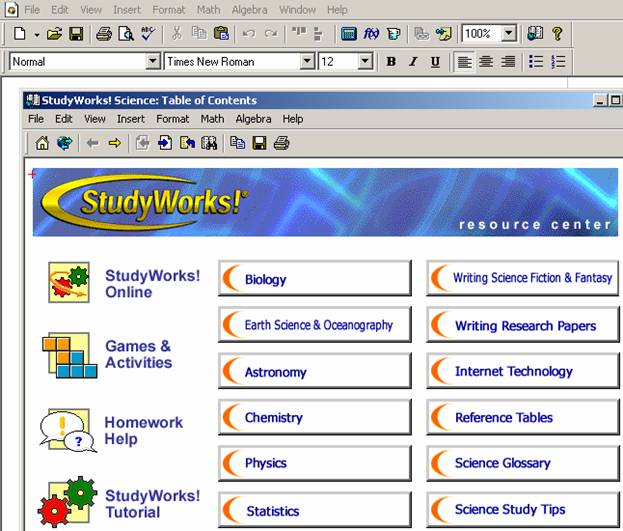
Task: Click the main toolbar Print icon
Action: tap(104, 34)
